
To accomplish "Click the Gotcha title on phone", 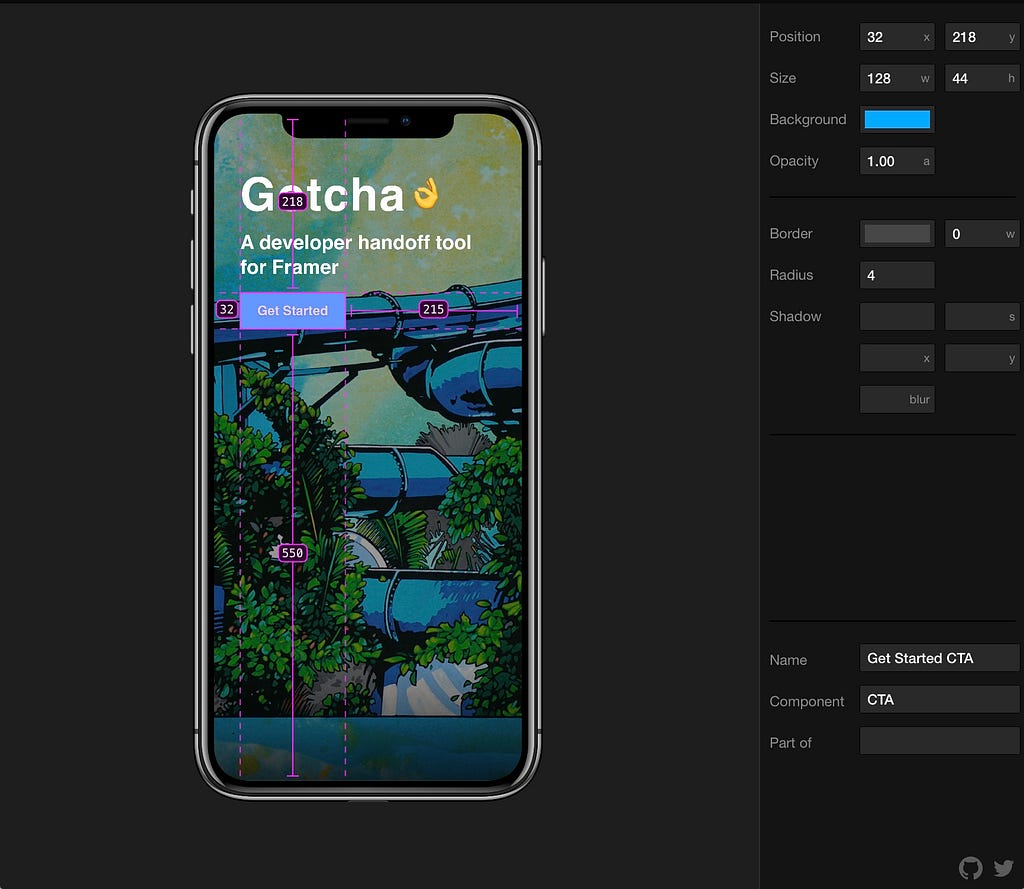I will (x=322, y=194).
